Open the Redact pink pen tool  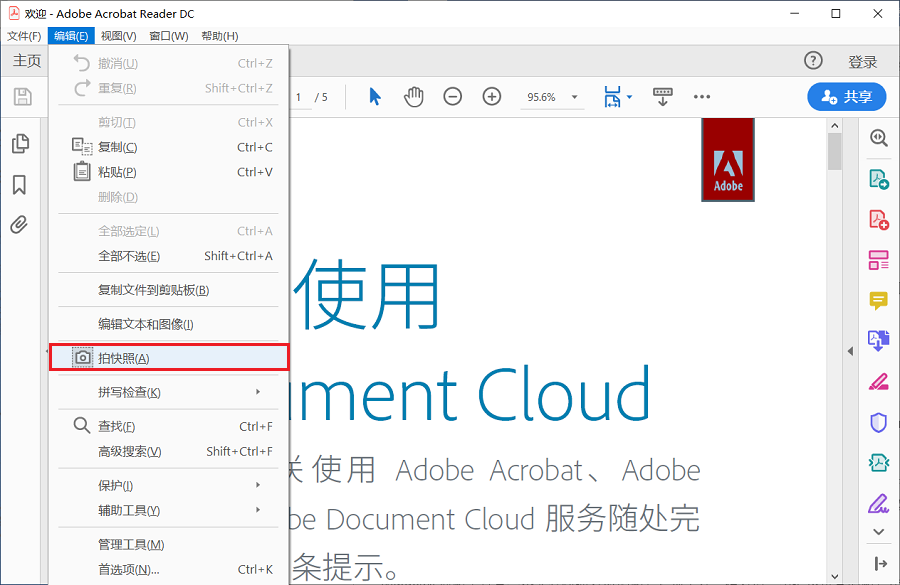tap(879, 382)
